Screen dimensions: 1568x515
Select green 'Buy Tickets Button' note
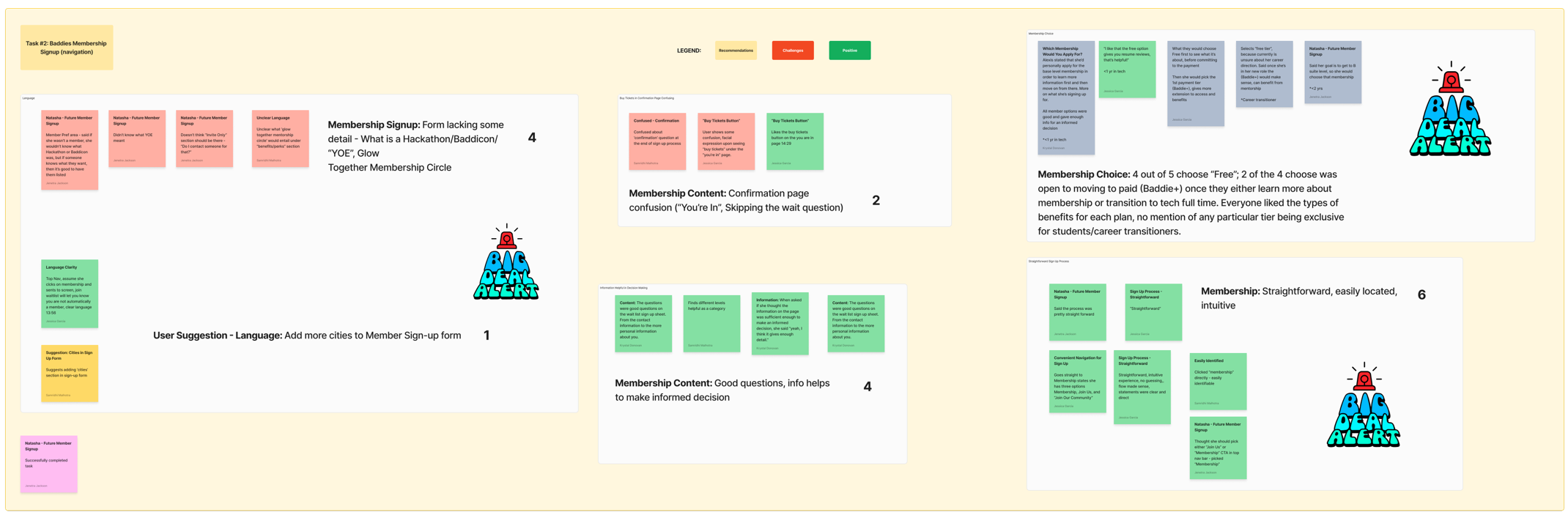(795, 141)
